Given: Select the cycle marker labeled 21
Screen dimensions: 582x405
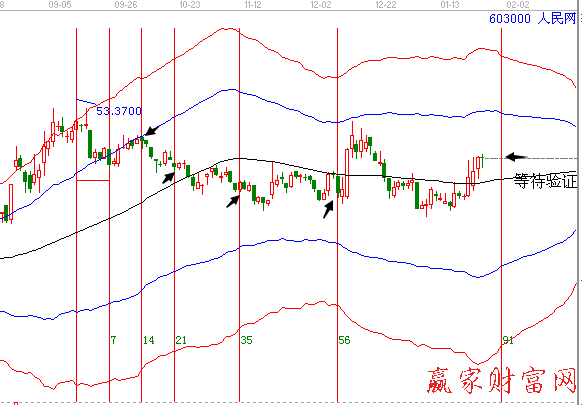Looking at the screenshot, I should coord(181,340).
